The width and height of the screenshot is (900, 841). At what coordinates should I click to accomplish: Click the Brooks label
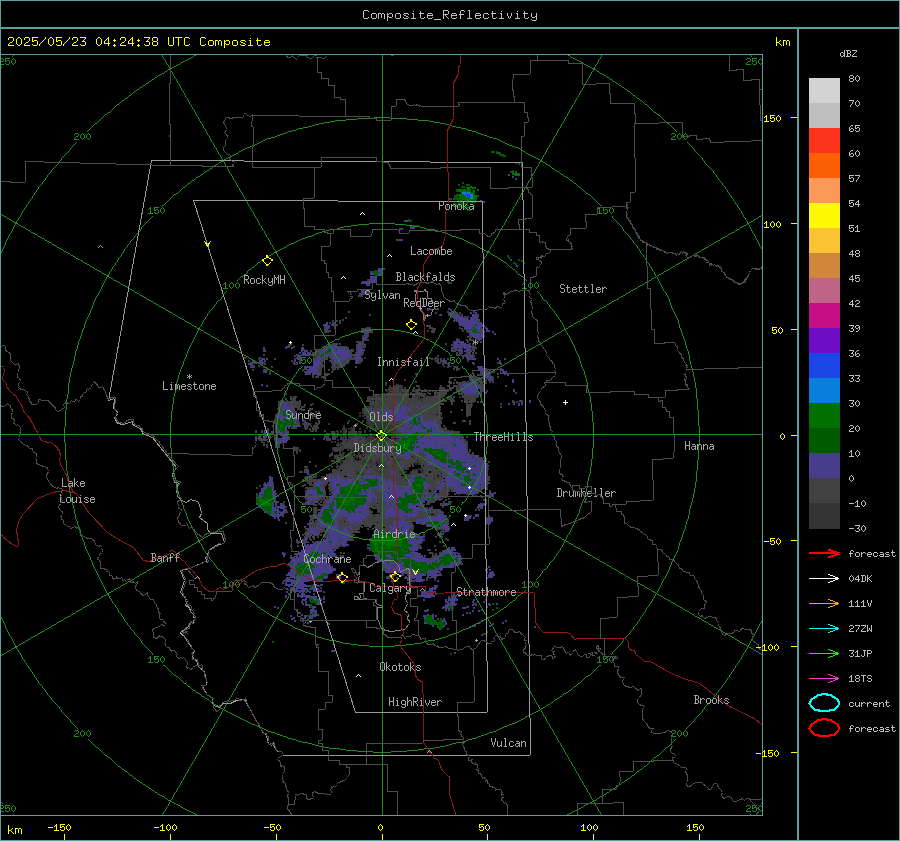pyautogui.click(x=711, y=700)
